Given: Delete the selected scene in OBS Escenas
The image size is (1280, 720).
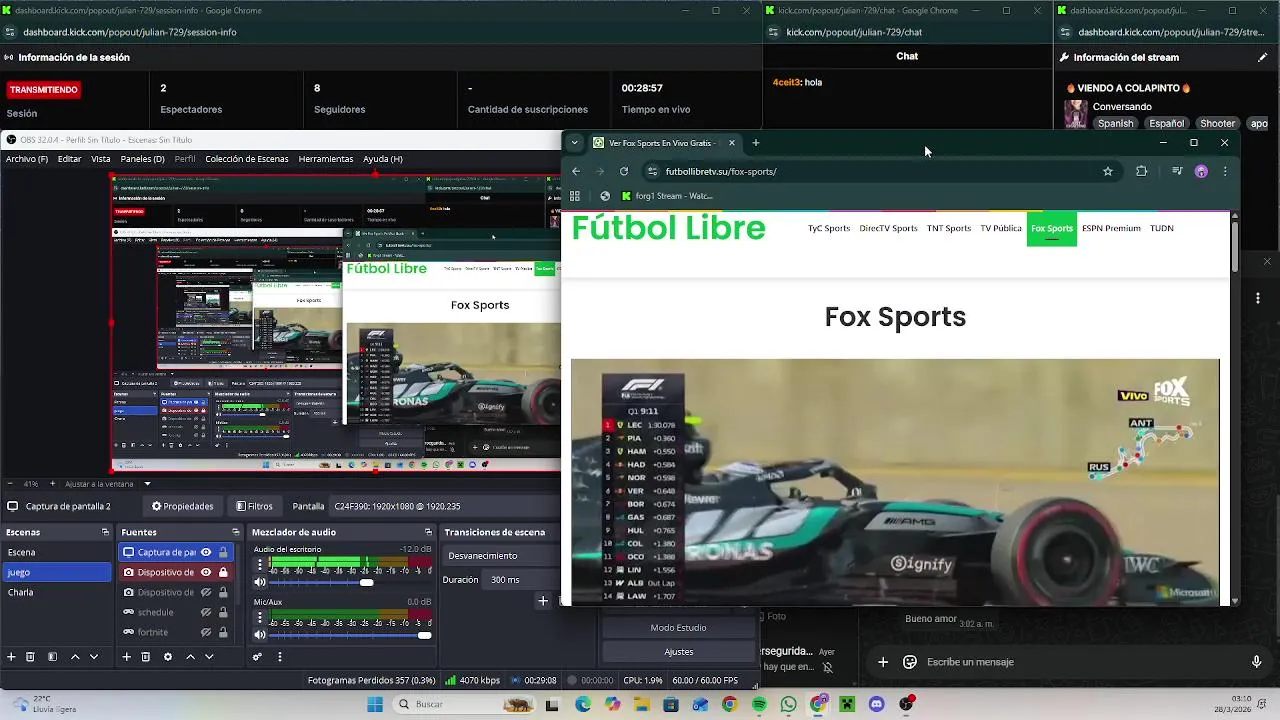Looking at the screenshot, I should tap(30, 657).
